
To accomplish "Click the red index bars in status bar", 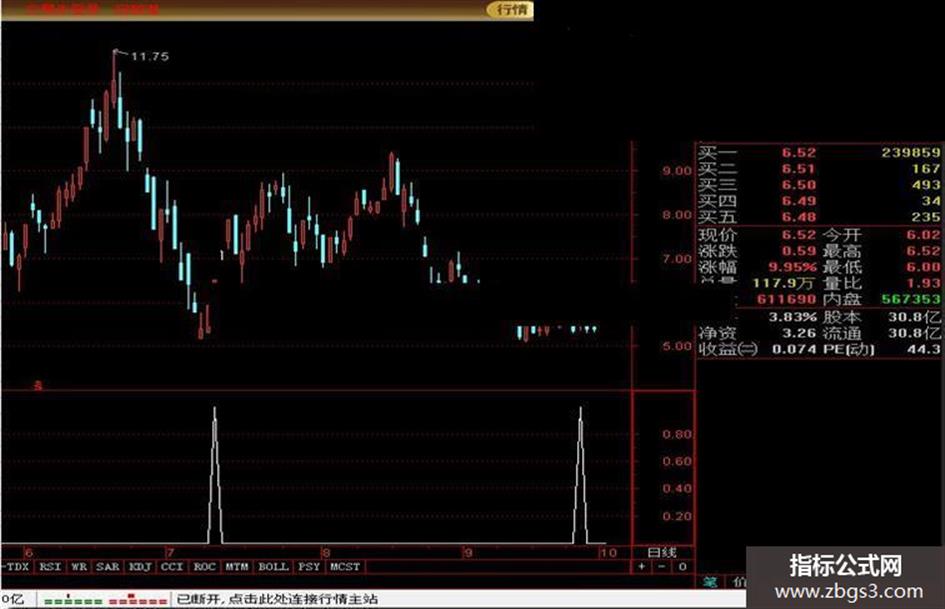I will click(x=138, y=600).
